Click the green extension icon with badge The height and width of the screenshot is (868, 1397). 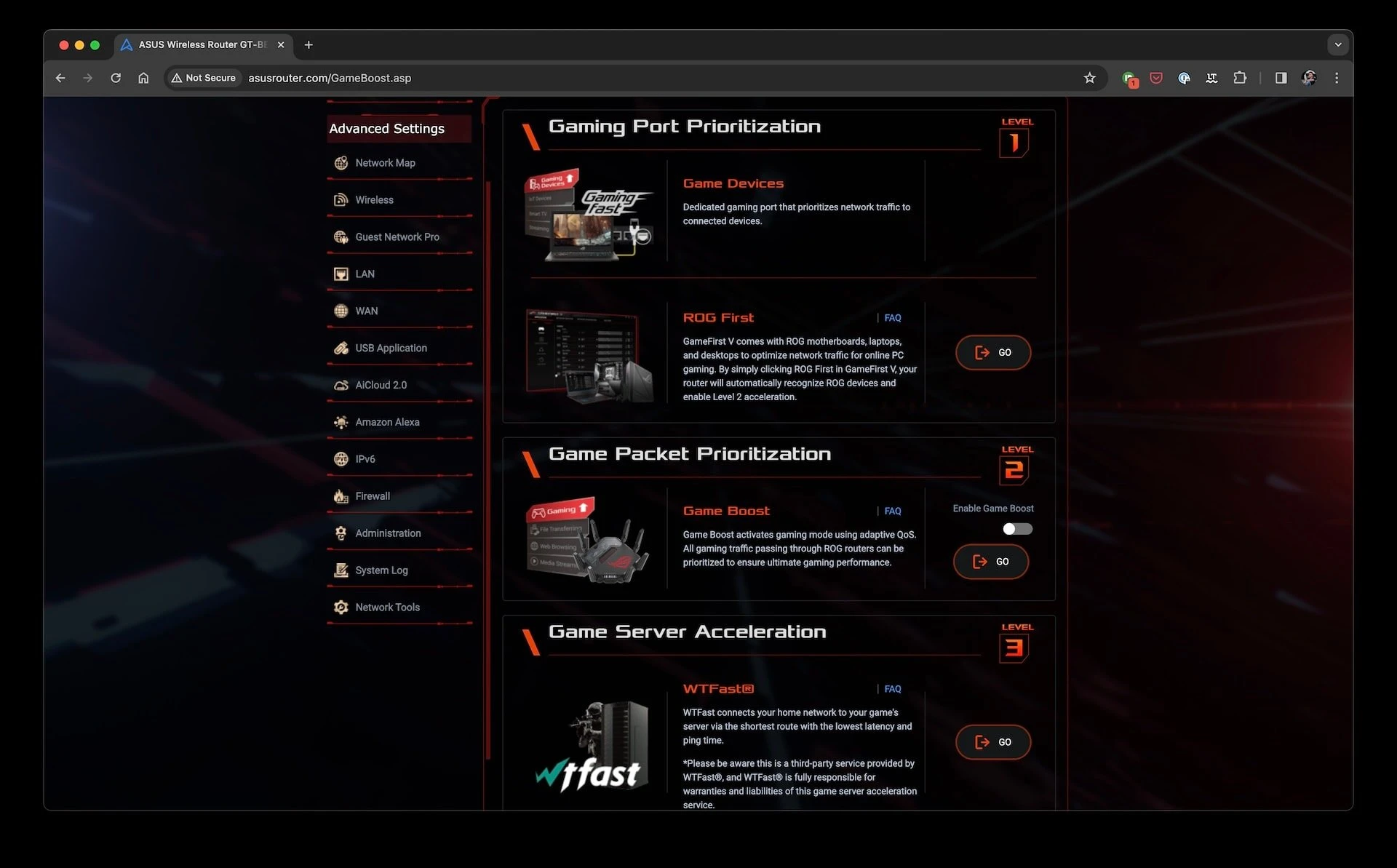pos(1129,79)
